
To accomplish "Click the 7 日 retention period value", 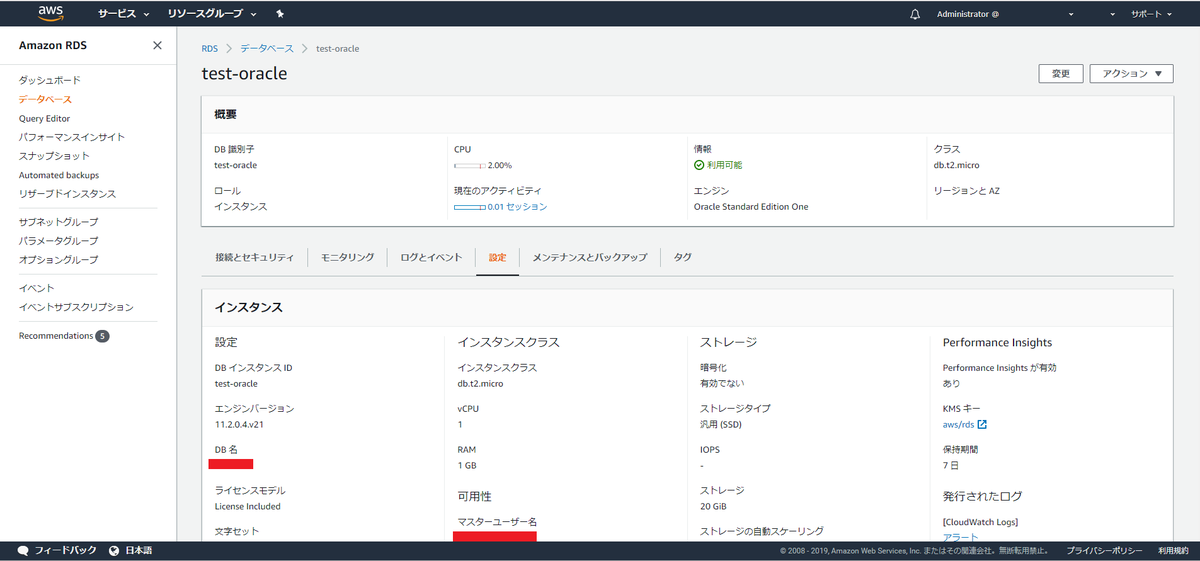I will point(951,465).
